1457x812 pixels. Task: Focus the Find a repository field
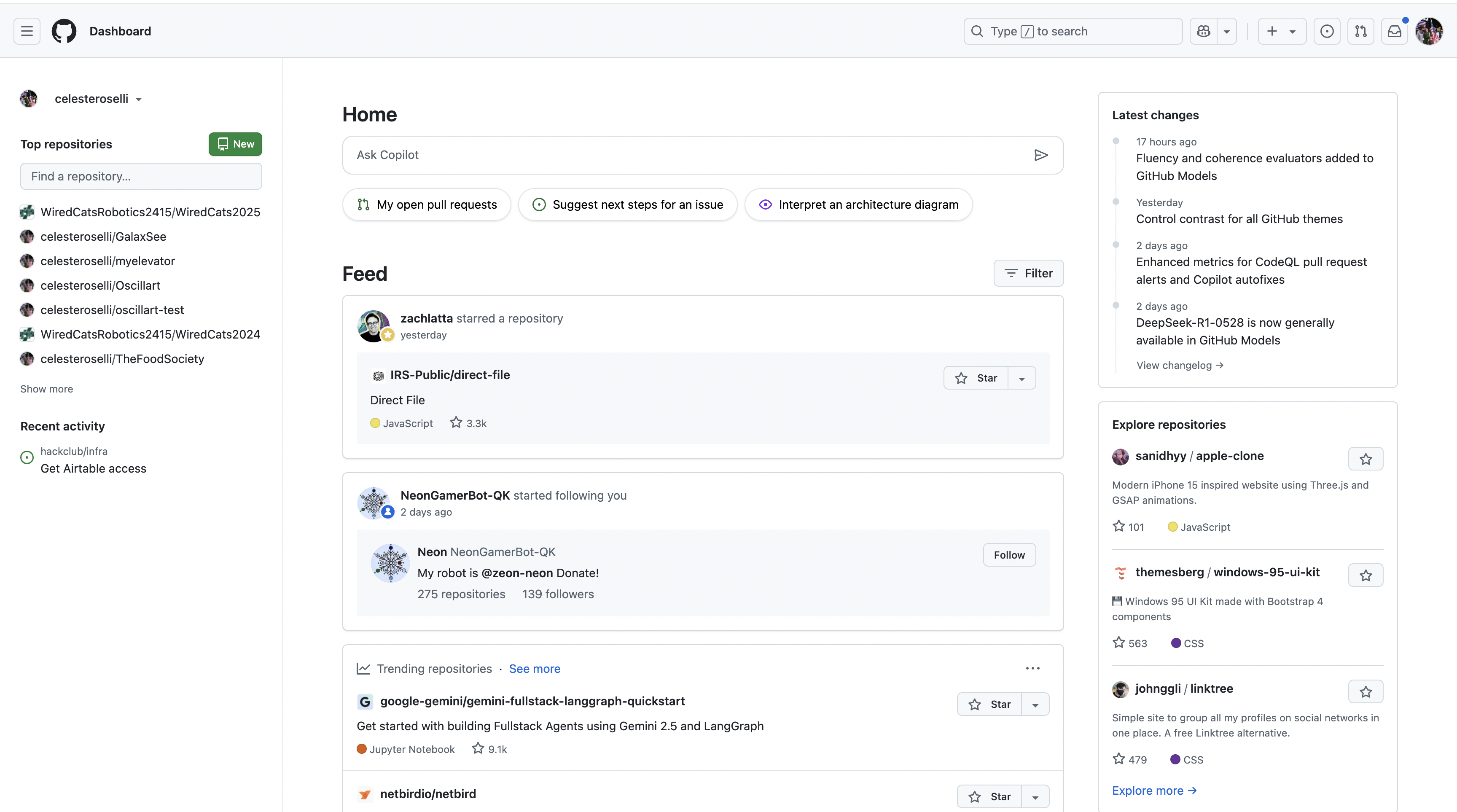click(x=141, y=176)
